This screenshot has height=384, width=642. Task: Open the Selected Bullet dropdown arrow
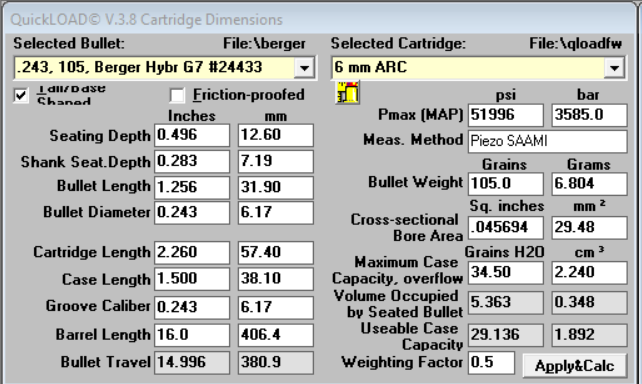click(x=304, y=68)
